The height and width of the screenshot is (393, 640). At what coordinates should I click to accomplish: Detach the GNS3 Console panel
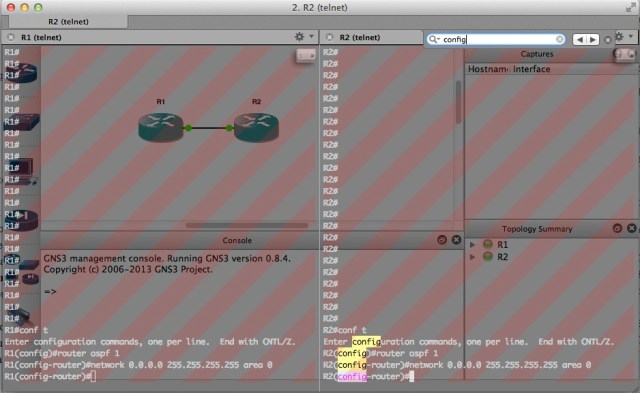coord(442,240)
